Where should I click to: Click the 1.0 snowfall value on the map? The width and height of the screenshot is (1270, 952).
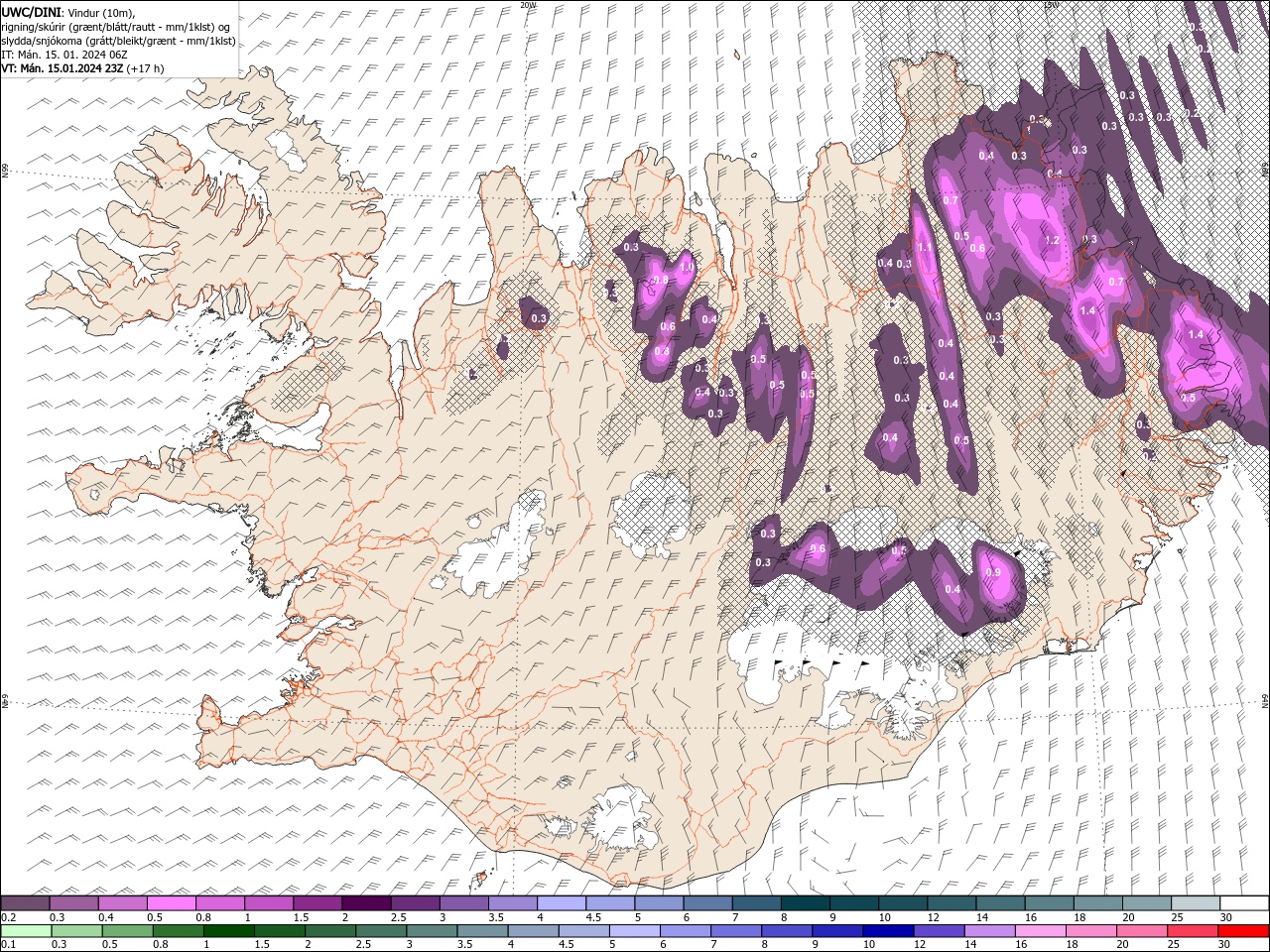point(687,267)
